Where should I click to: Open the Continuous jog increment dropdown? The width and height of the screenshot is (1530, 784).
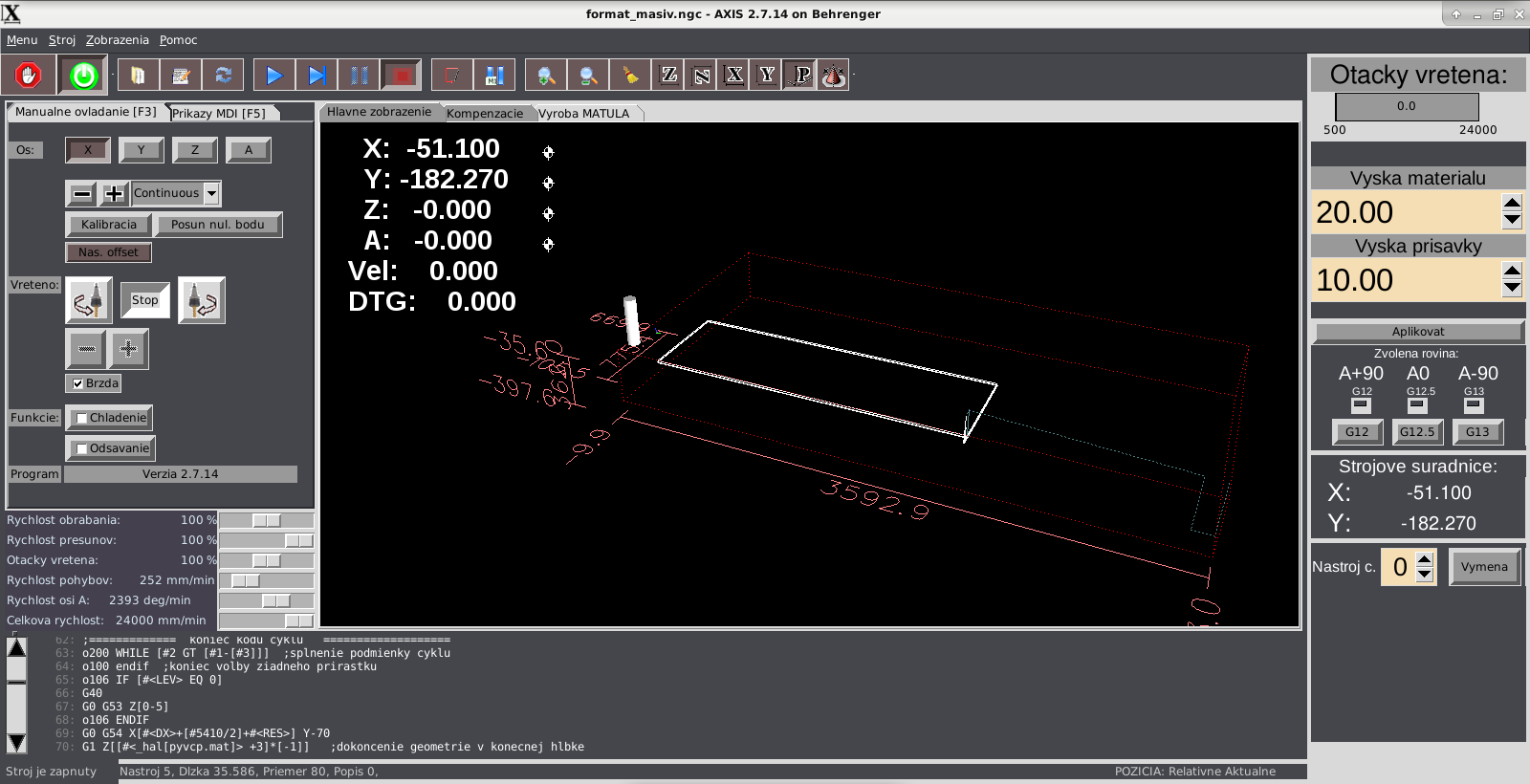(x=211, y=193)
